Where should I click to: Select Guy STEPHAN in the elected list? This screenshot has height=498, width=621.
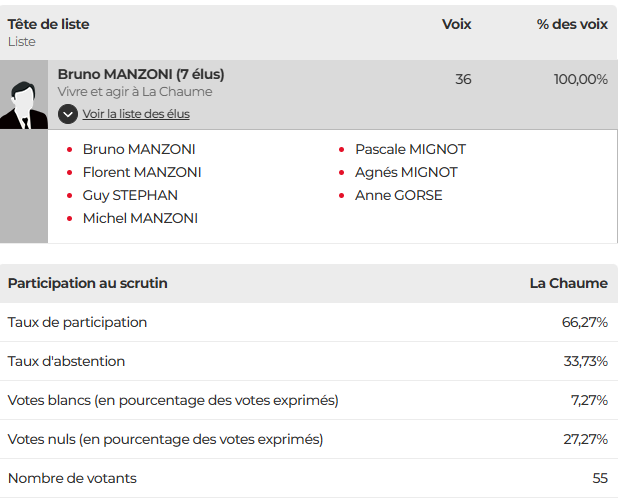pos(130,195)
